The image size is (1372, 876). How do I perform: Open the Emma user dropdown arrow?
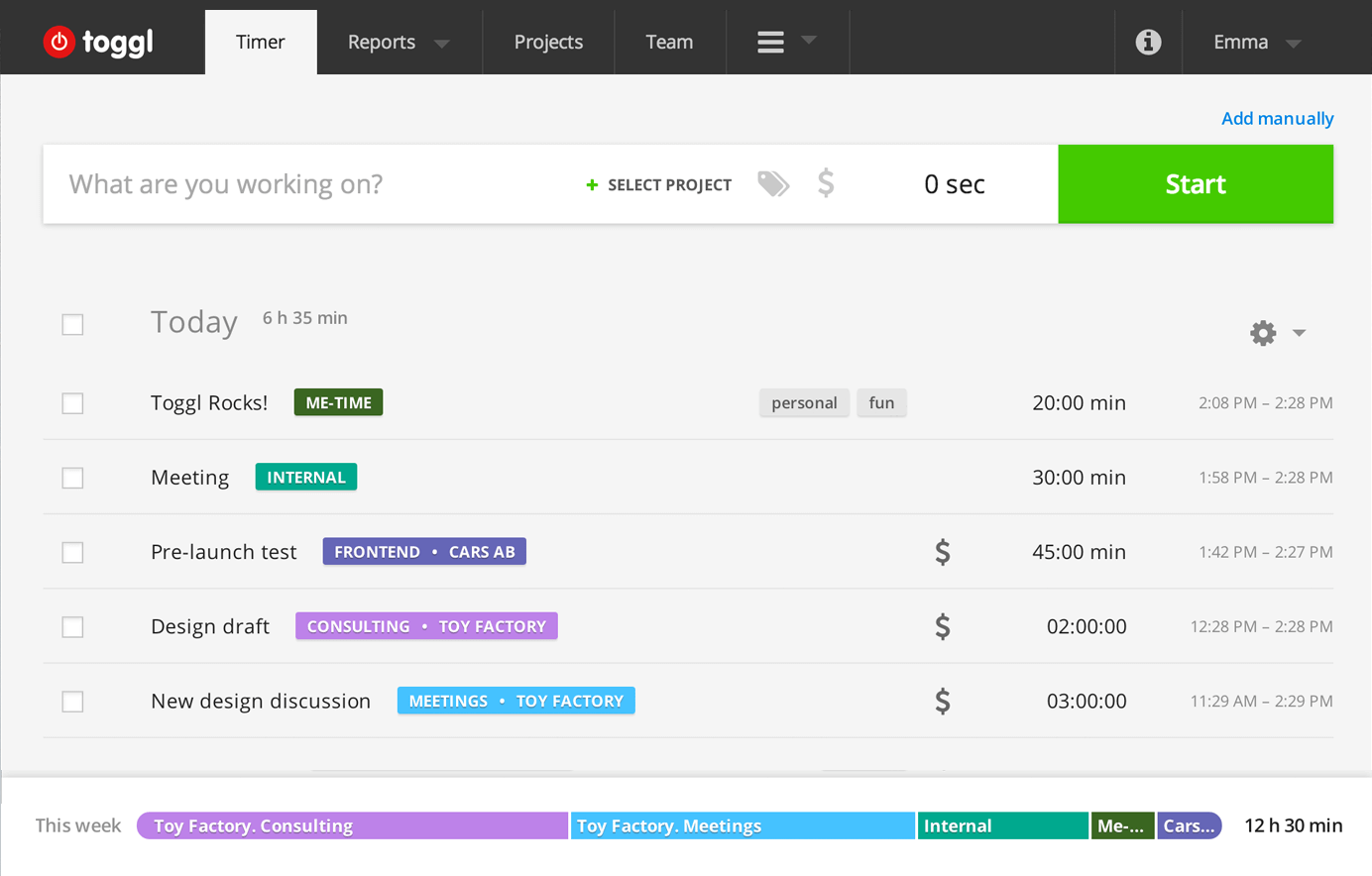point(1293,44)
